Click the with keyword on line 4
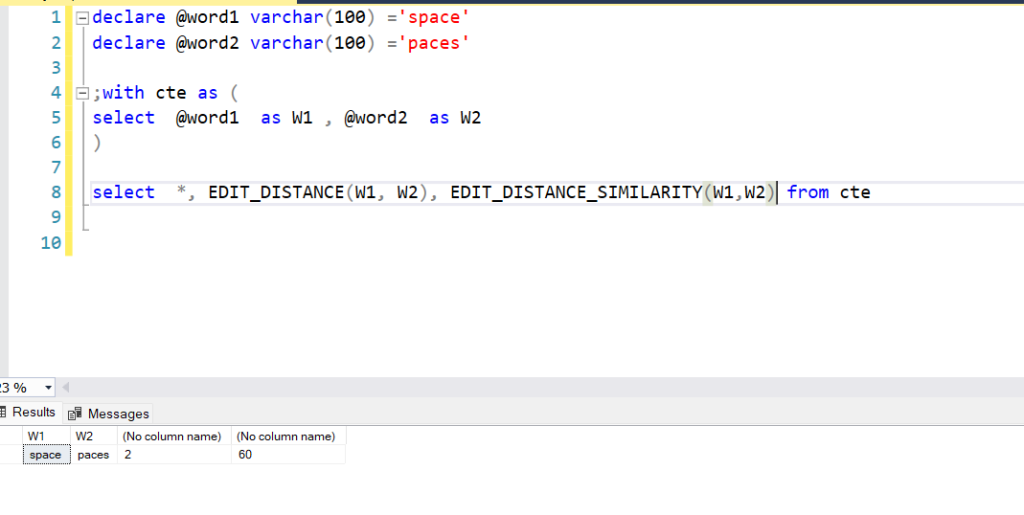 click(123, 93)
